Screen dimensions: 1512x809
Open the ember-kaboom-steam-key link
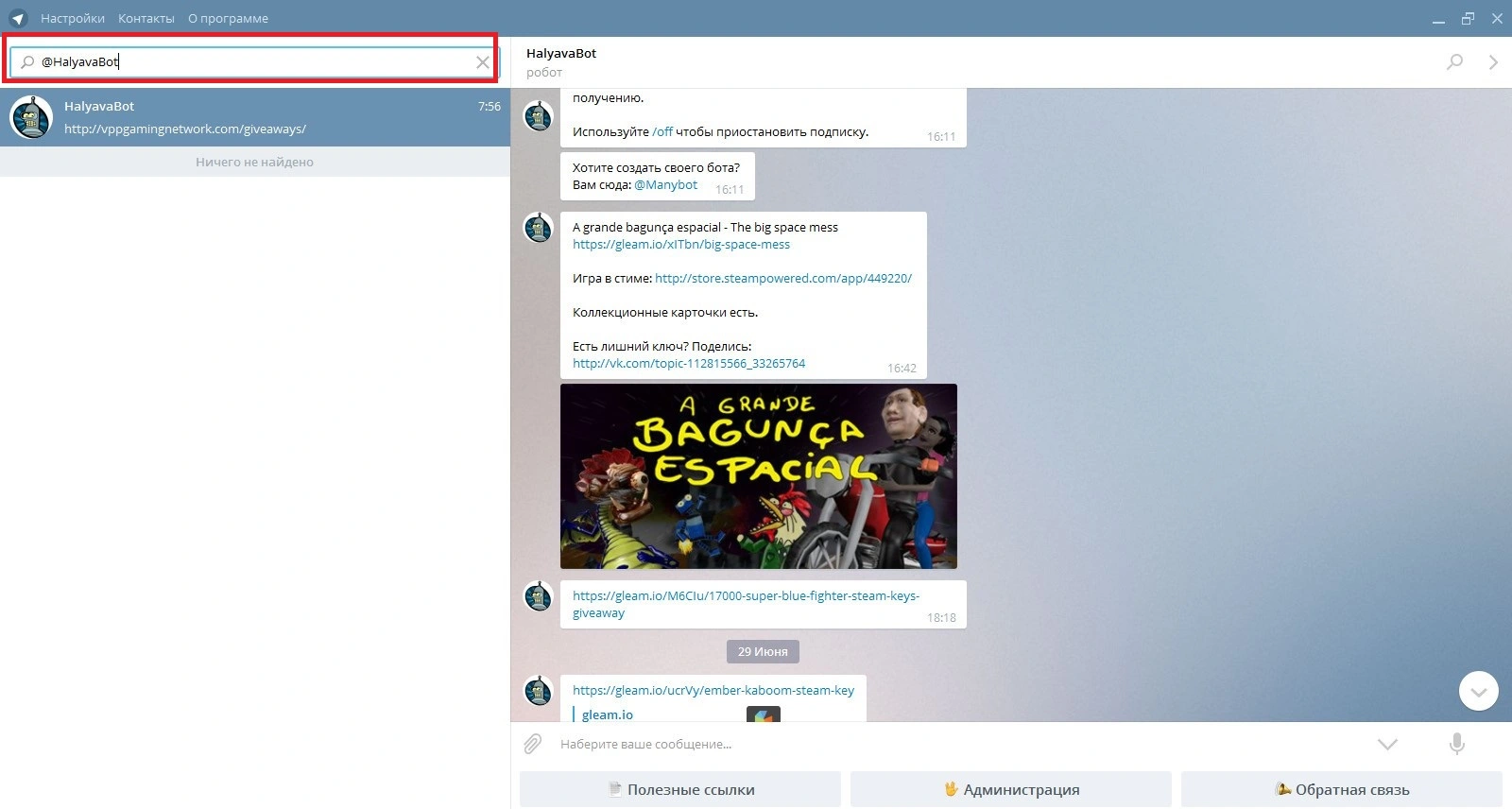[x=713, y=690]
